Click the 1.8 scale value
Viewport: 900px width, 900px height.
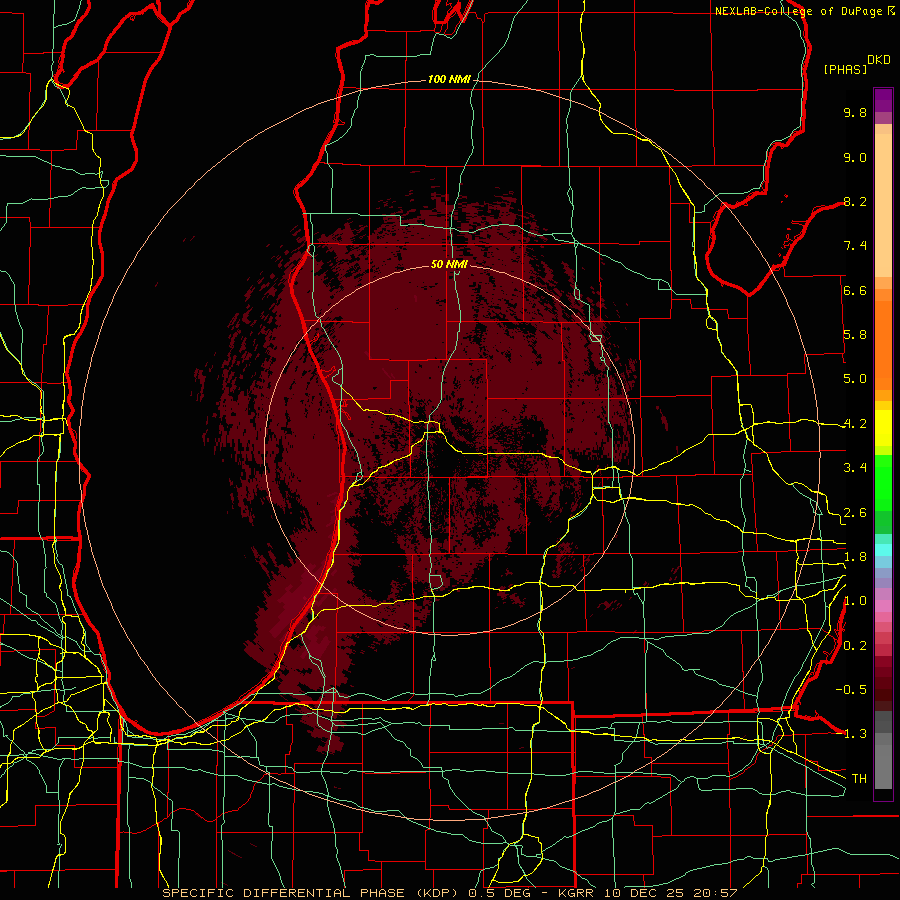click(855, 557)
